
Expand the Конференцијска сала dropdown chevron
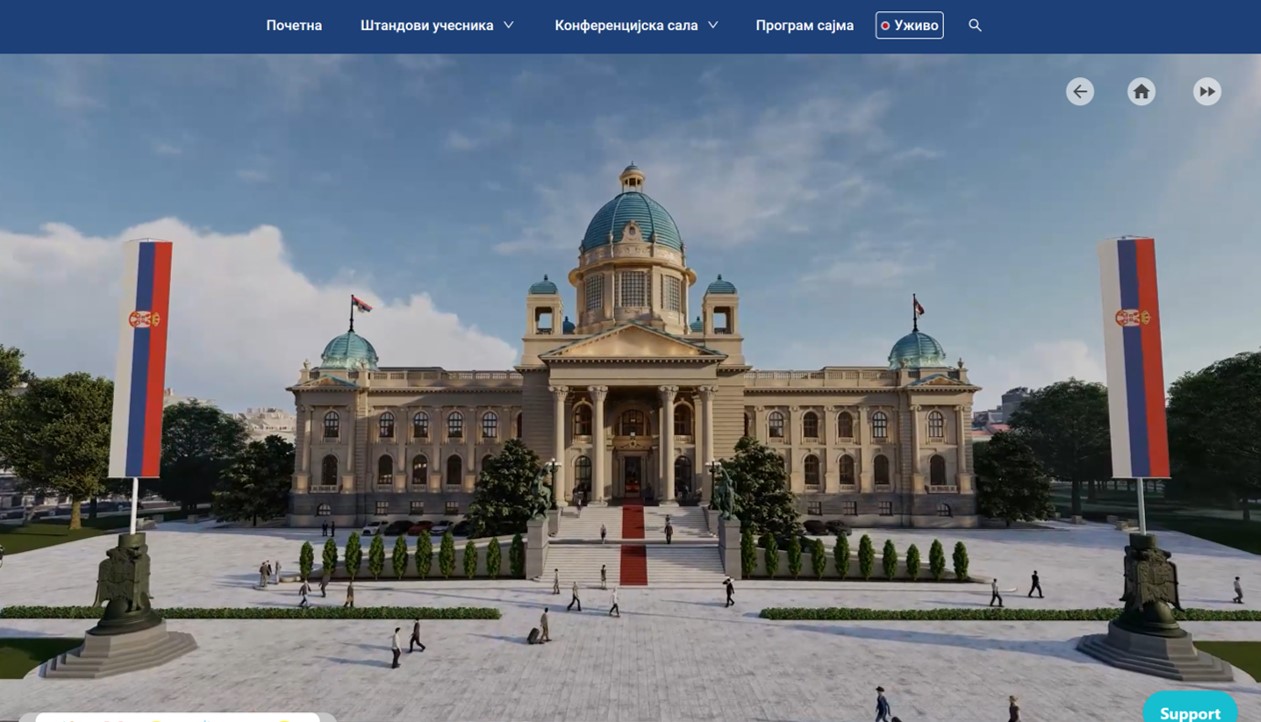click(x=713, y=25)
